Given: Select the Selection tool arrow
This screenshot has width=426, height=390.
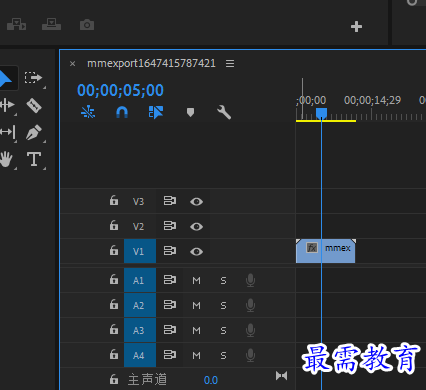Looking at the screenshot, I should coord(5,79).
